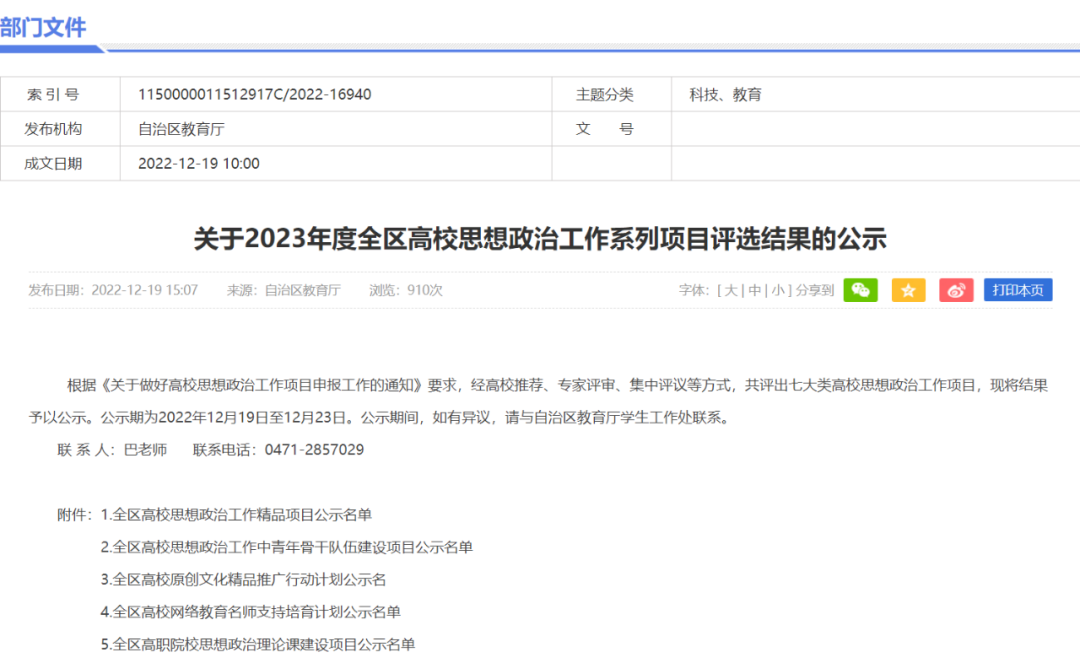The width and height of the screenshot is (1080, 663).
Task: Click the contact phone 0471-2857029
Action: 314,450
